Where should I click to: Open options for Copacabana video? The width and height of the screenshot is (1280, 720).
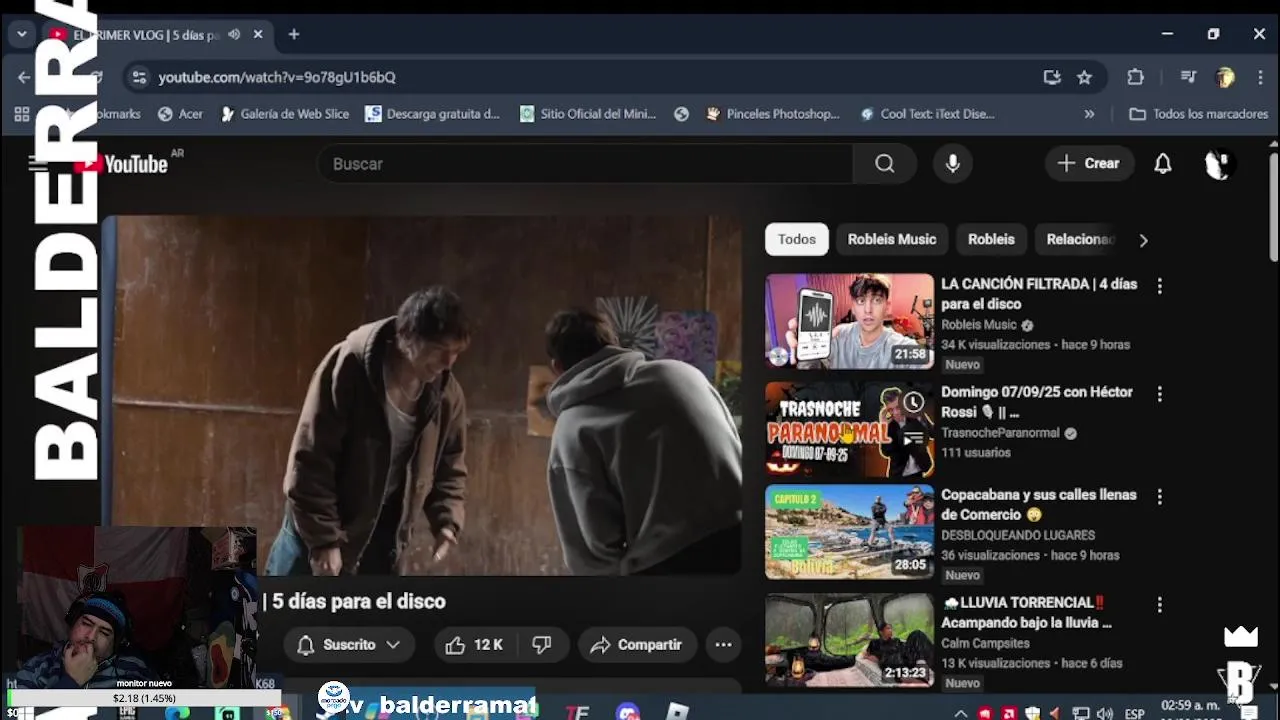point(1159,497)
